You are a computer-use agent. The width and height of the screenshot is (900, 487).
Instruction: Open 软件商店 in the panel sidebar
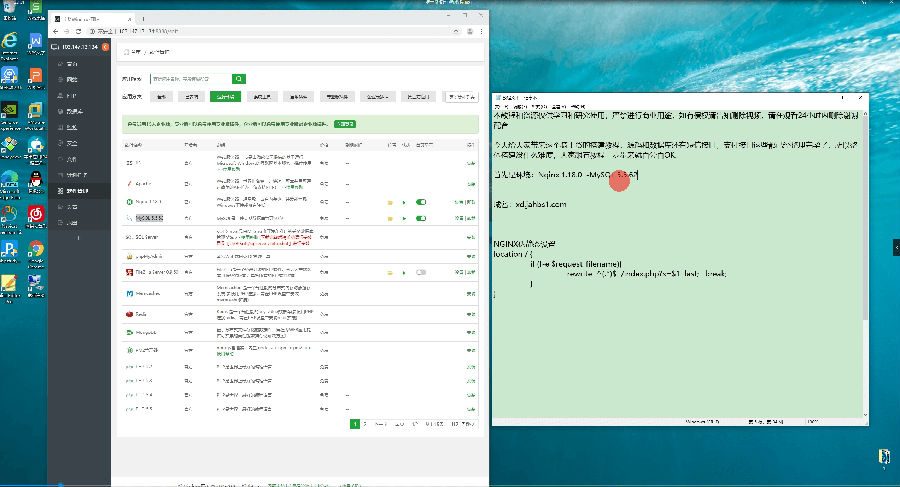pos(79,191)
